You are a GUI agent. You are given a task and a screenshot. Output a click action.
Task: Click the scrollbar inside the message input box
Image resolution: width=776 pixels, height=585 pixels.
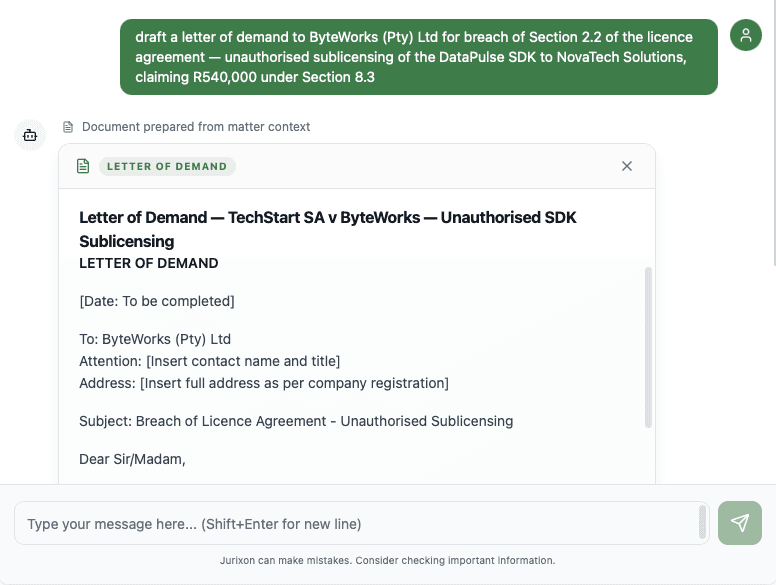click(x=703, y=522)
